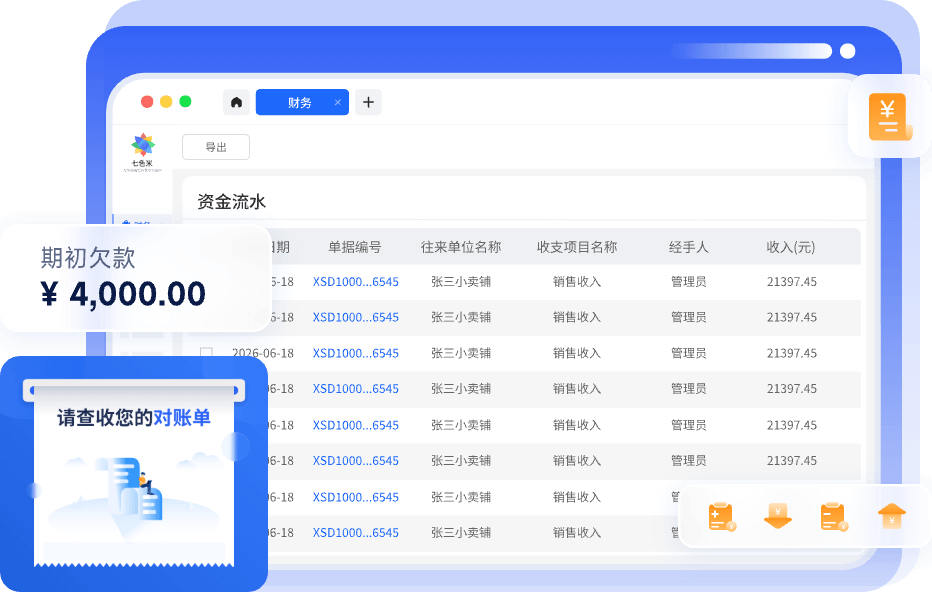
Task: Select the clipboard-with-minus yen icon
Action: [x=835, y=516]
